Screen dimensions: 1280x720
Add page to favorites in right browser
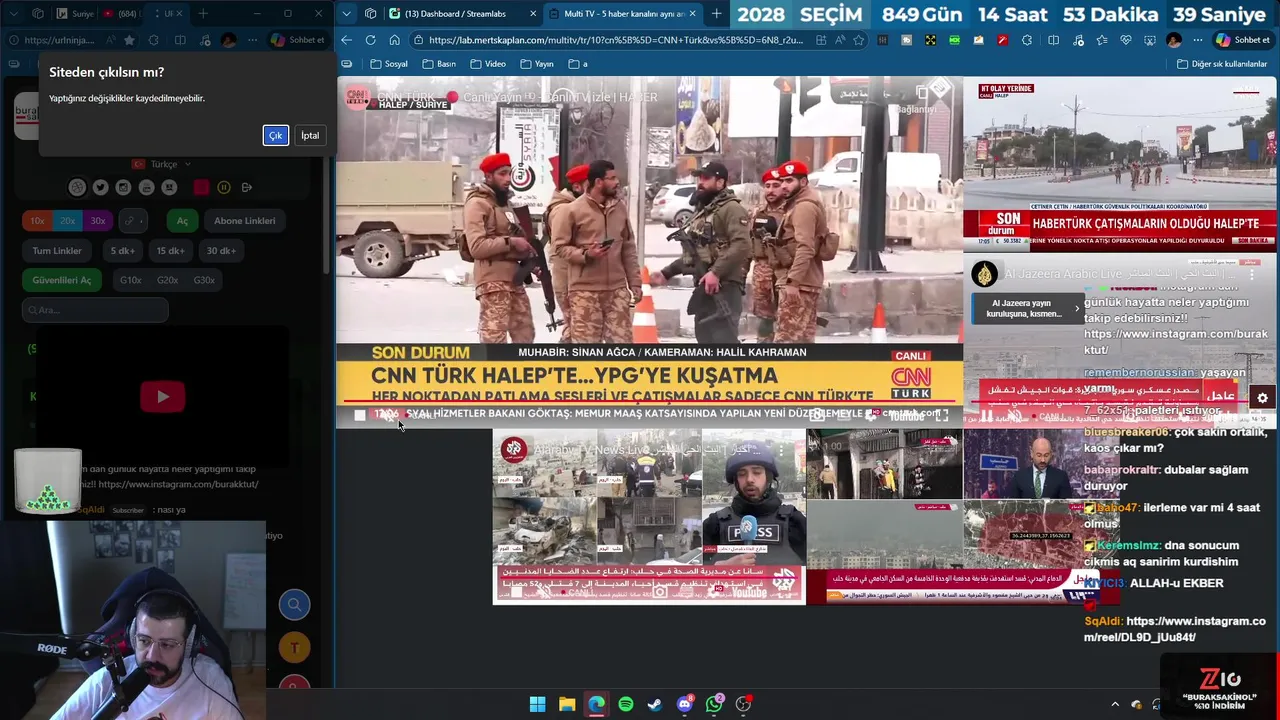858,40
